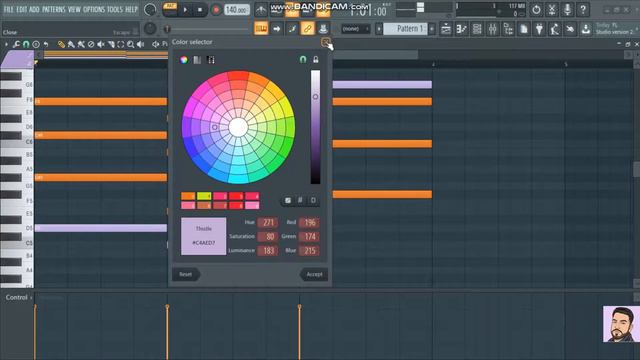Pick the yellow-green preset swatch
Viewport: 640px width, 360px height.
click(204, 196)
